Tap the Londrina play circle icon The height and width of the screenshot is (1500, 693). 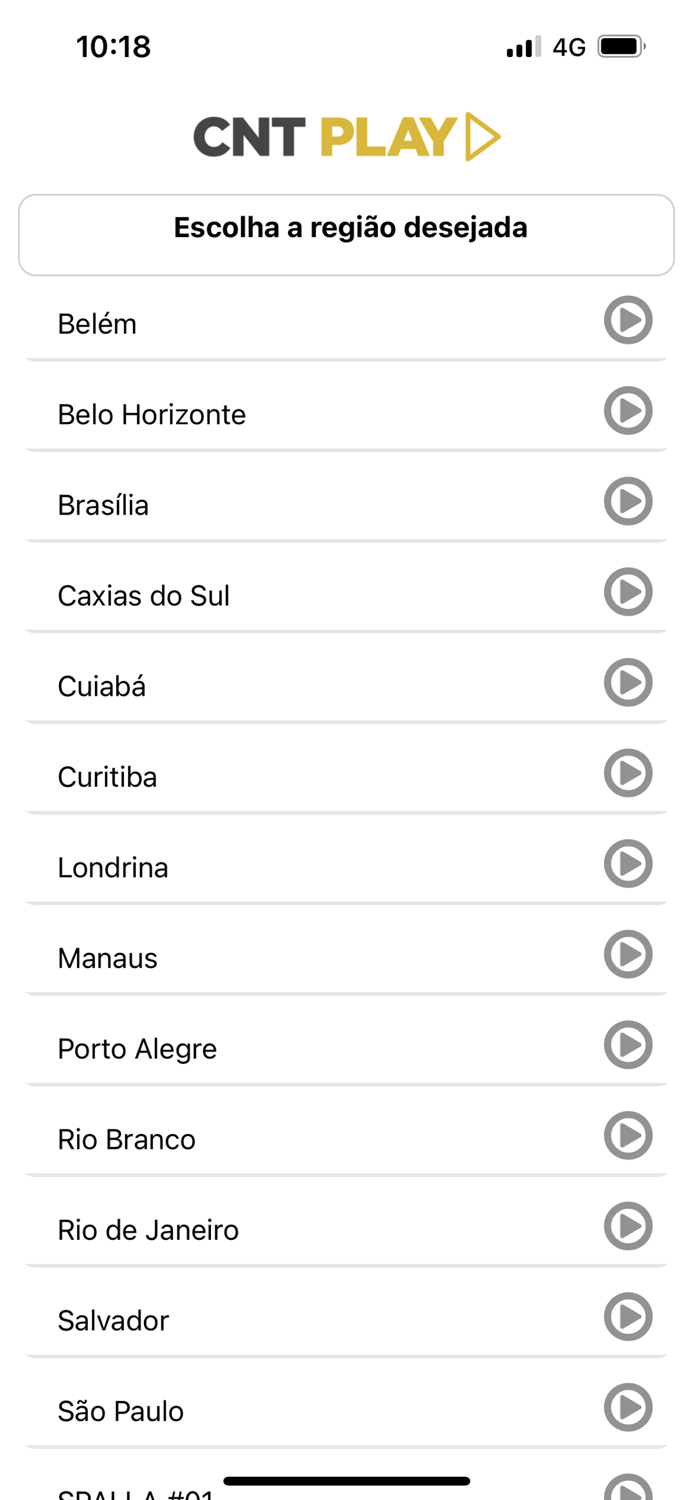point(628,864)
